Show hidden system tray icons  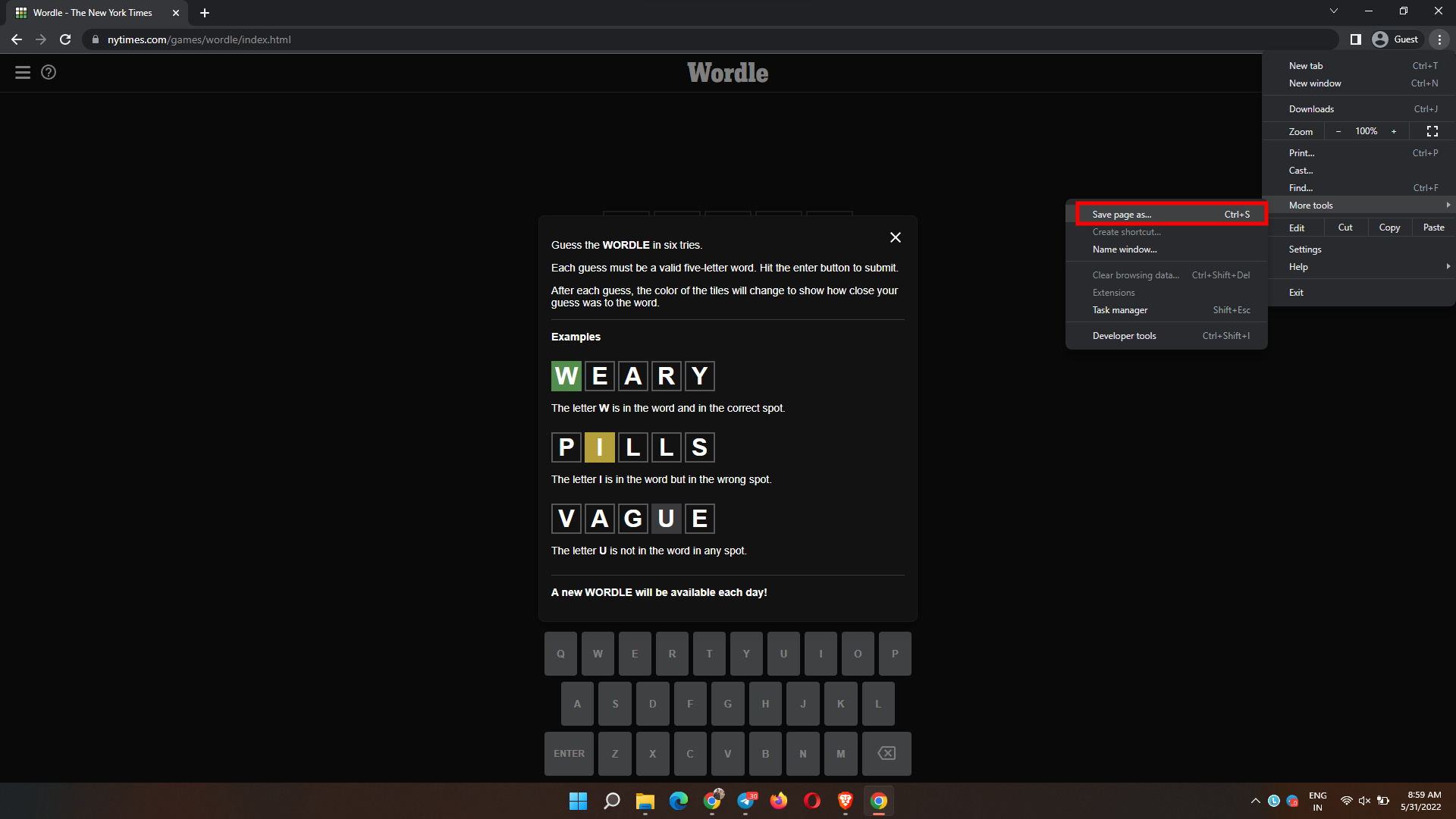(x=1256, y=801)
